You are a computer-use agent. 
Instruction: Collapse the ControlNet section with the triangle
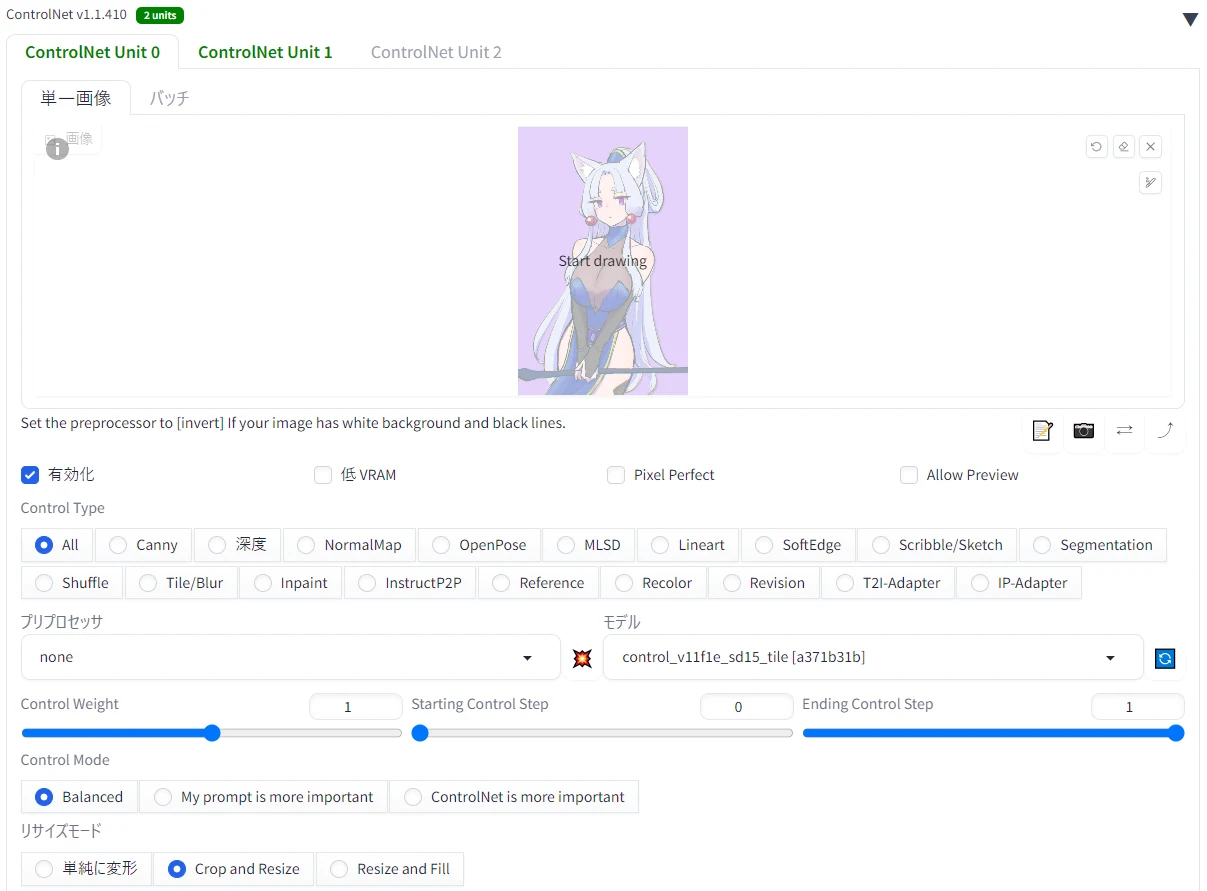click(x=1190, y=19)
